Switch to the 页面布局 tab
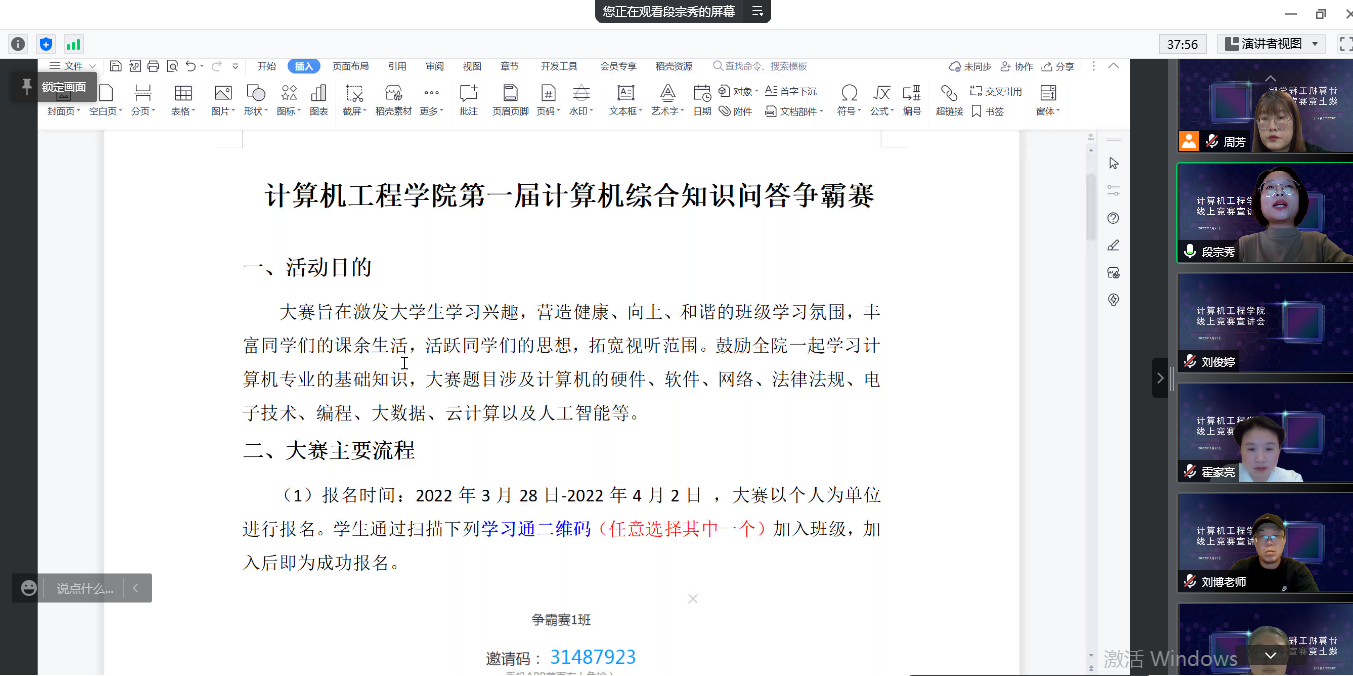The image size is (1353, 676). pos(350,66)
